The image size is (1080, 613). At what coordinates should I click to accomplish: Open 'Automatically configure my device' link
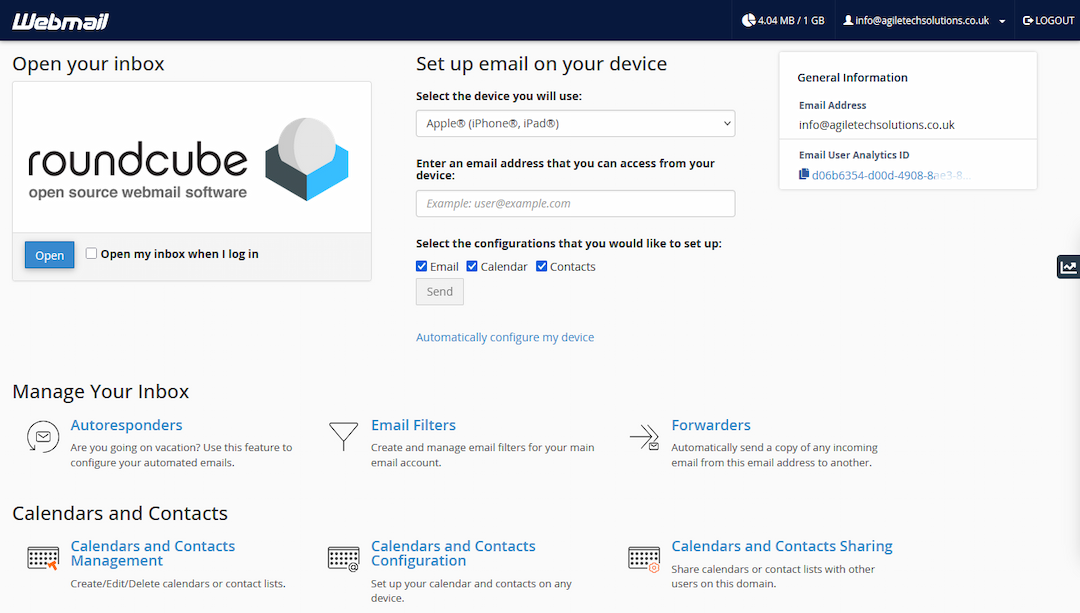[505, 337]
